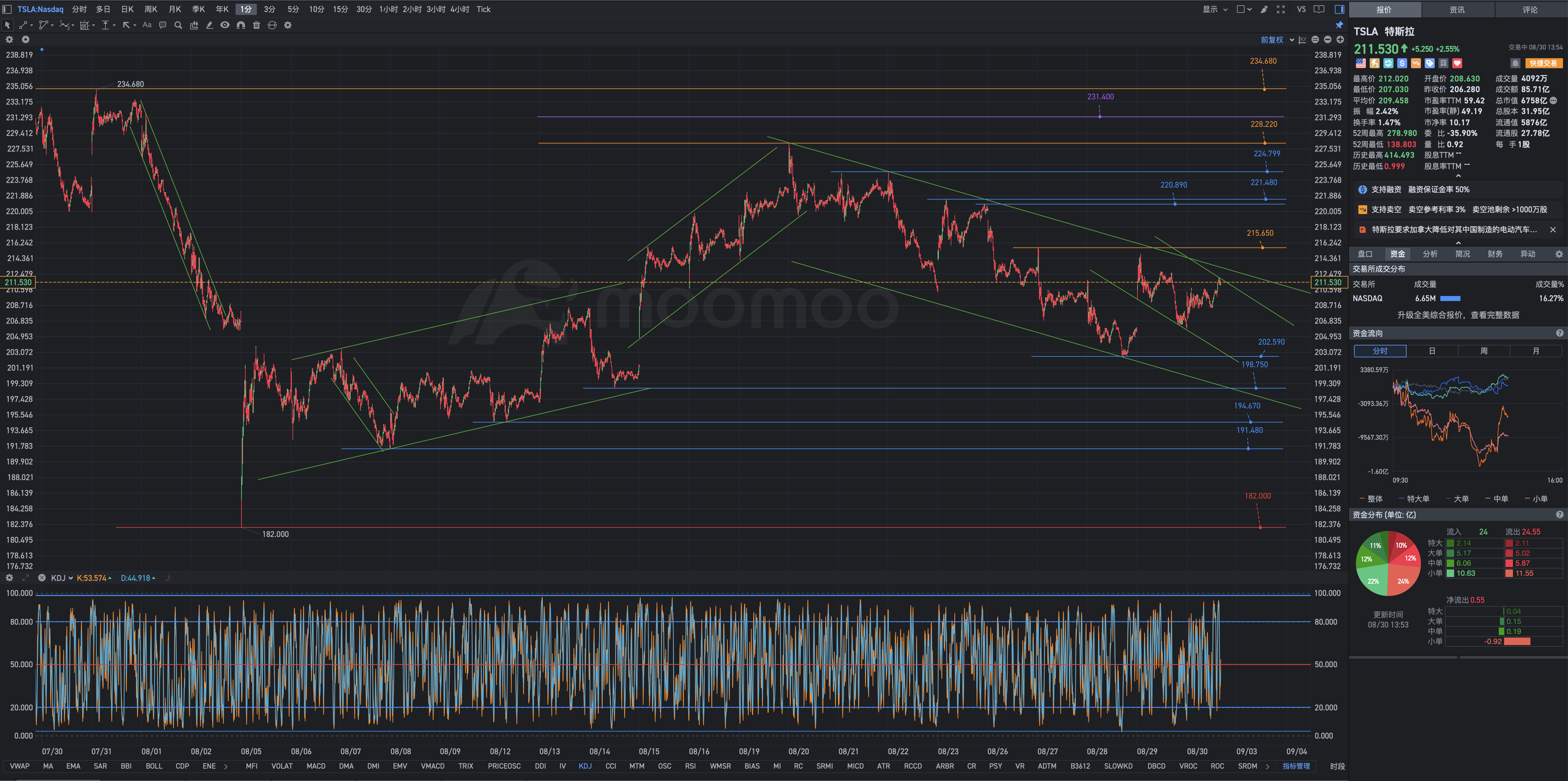The width and height of the screenshot is (1568, 781).
Task: Expand the KDJ indicator pane
Action: point(26,578)
